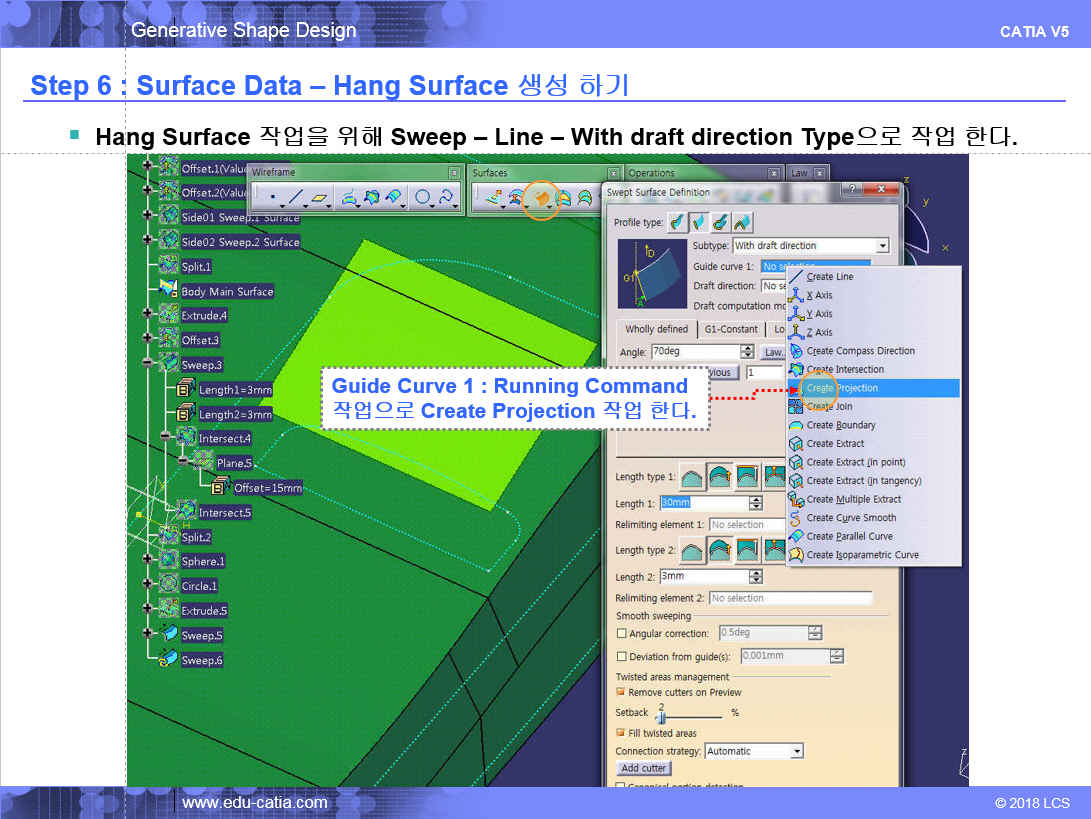This screenshot has width=1091, height=819.
Task: Click the highlighted Sweep icon in Surfaces toolbar
Action: 541,198
